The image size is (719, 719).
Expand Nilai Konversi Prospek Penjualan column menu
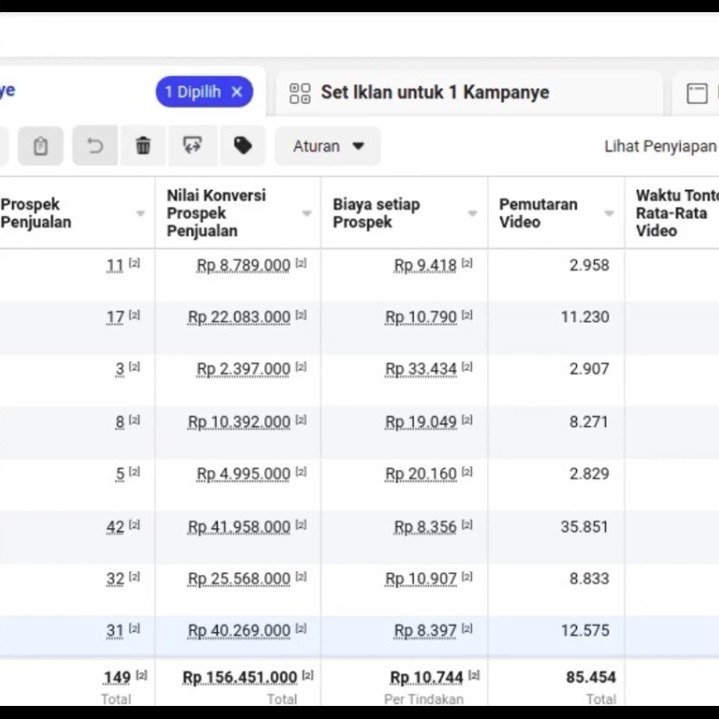[x=306, y=214]
